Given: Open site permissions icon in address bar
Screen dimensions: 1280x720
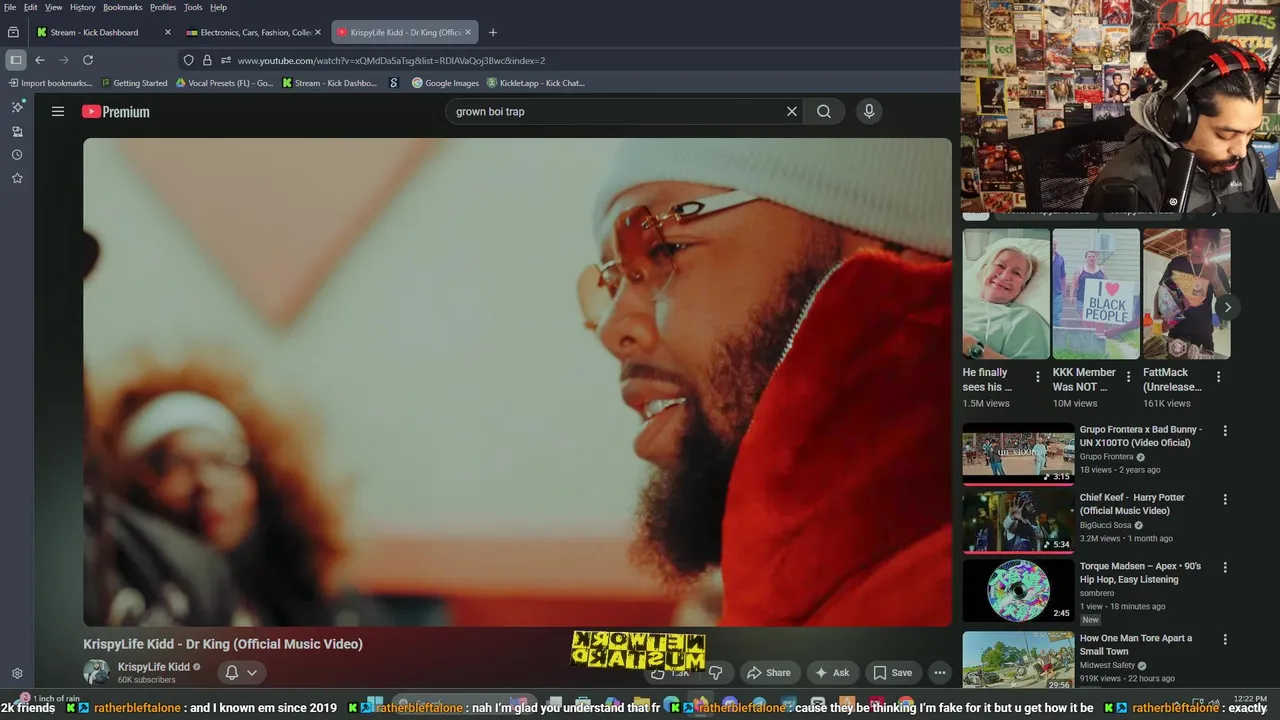Looking at the screenshot, I should [x=226, y=60].
